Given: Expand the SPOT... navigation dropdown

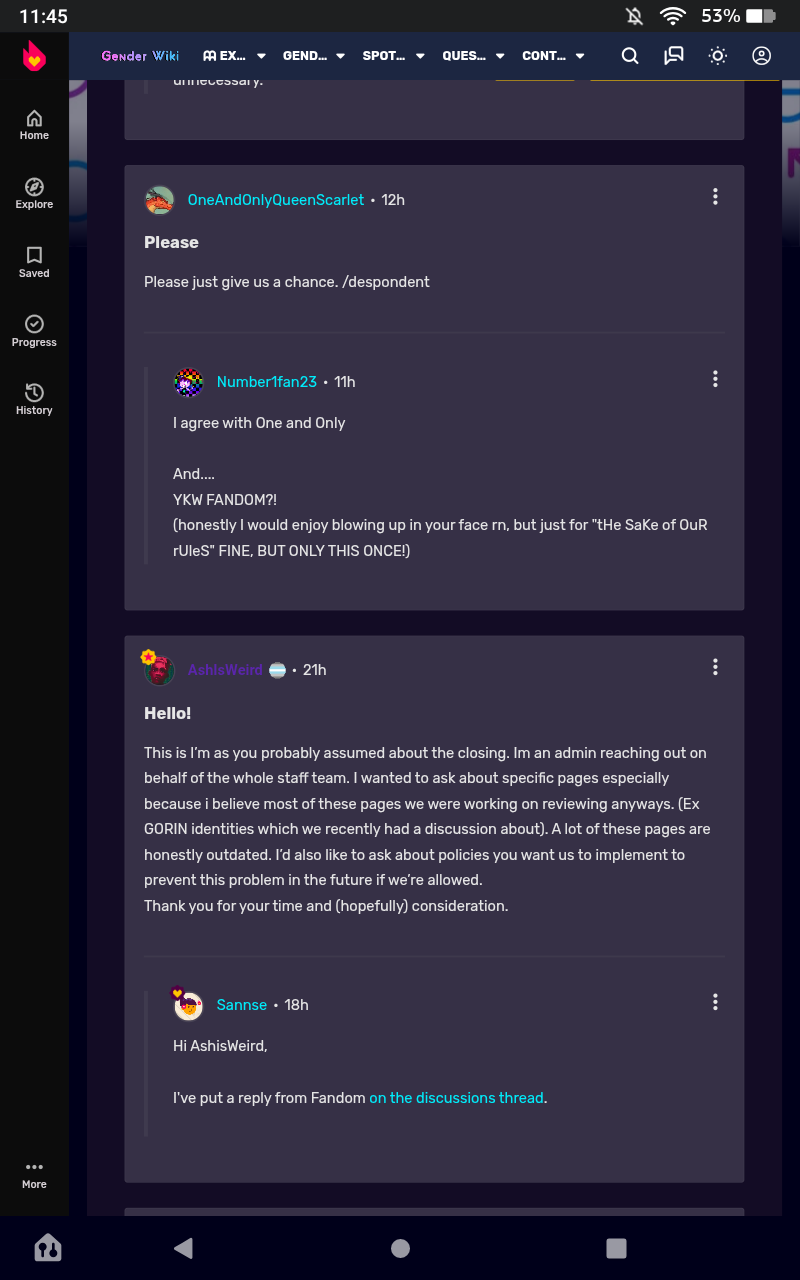Looking at the screenshot, I should 393,56.
